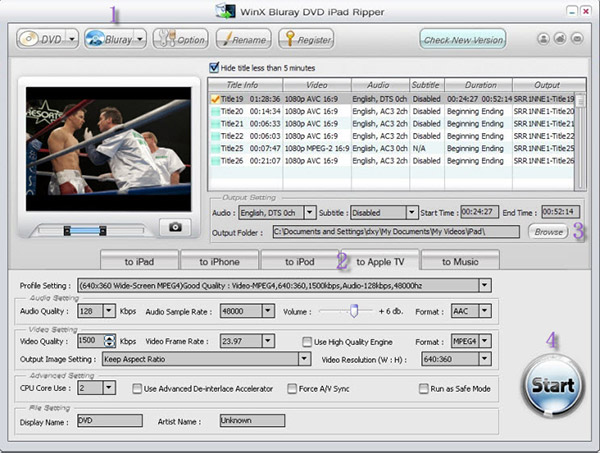The image size is (600, 453).
Task: Click the Output Folder path field
Action: click(x=396, y=232)
